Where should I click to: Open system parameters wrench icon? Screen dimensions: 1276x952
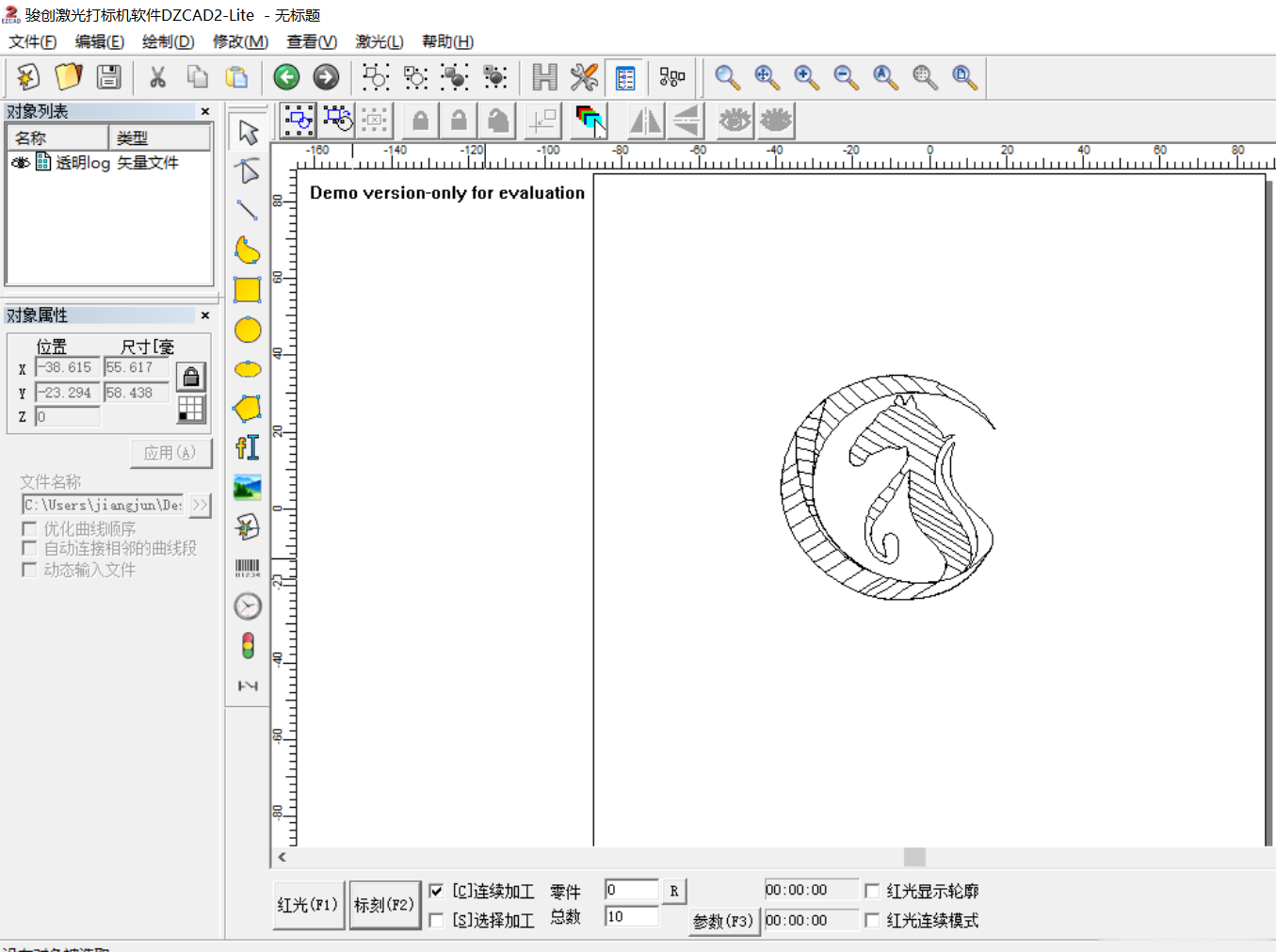click(x=584, y=76)
